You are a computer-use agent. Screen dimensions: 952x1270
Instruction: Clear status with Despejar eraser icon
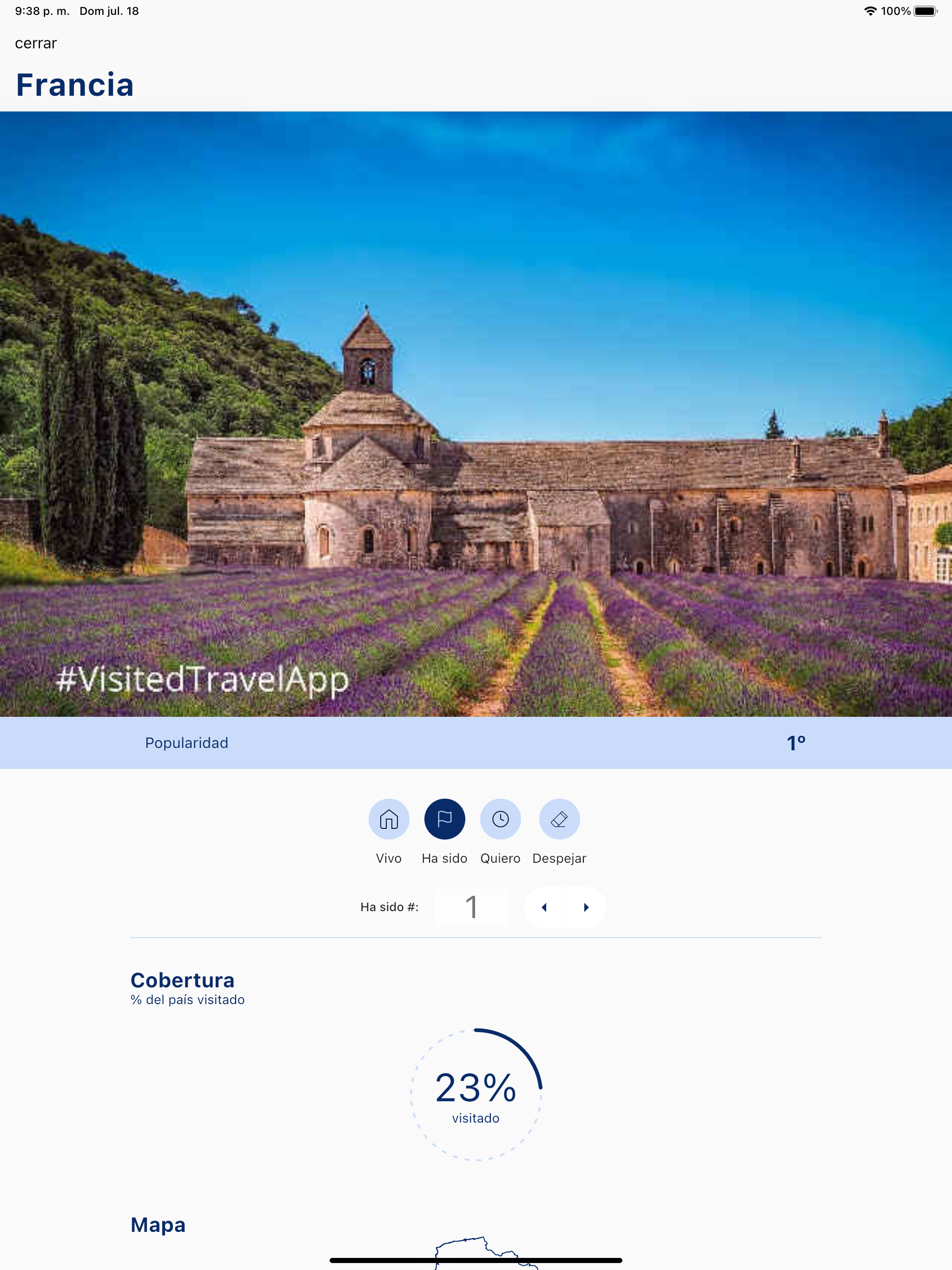559,819
